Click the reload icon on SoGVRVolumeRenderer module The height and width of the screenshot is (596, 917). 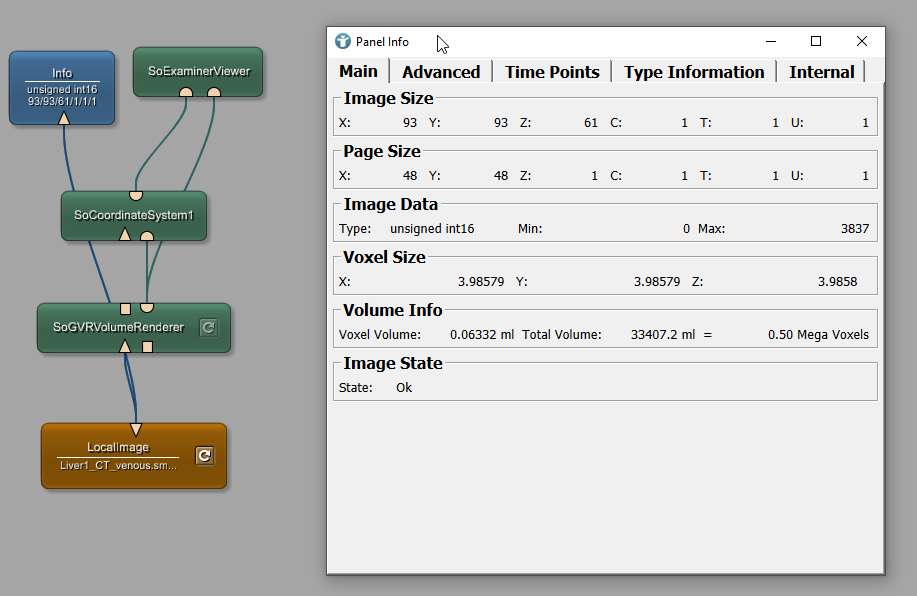208,327
